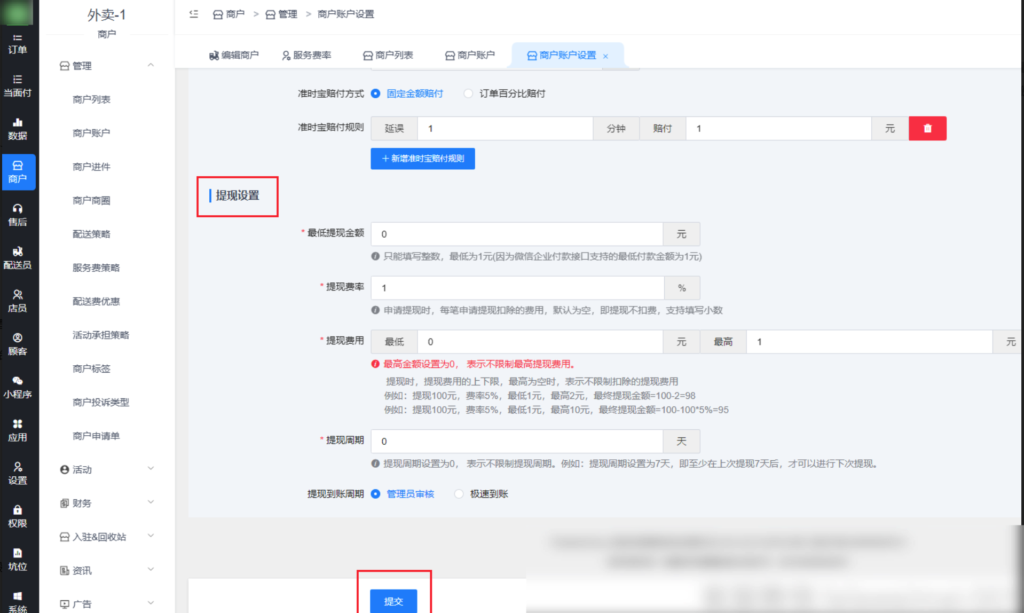Click the 小程序 mini-program icon
The width and height of the screenshot is (1024, 613).
(x=18, y=386)
